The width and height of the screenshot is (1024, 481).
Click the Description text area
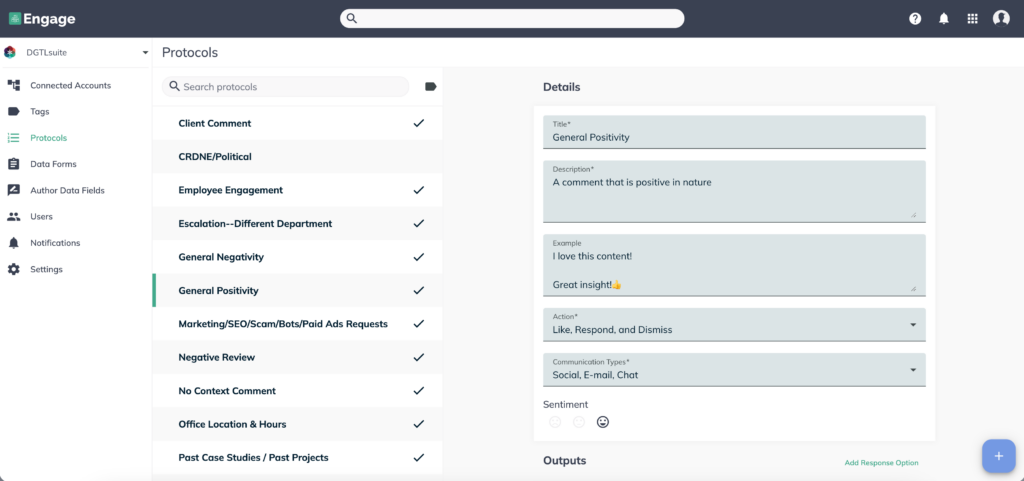(x=734, y=191)
